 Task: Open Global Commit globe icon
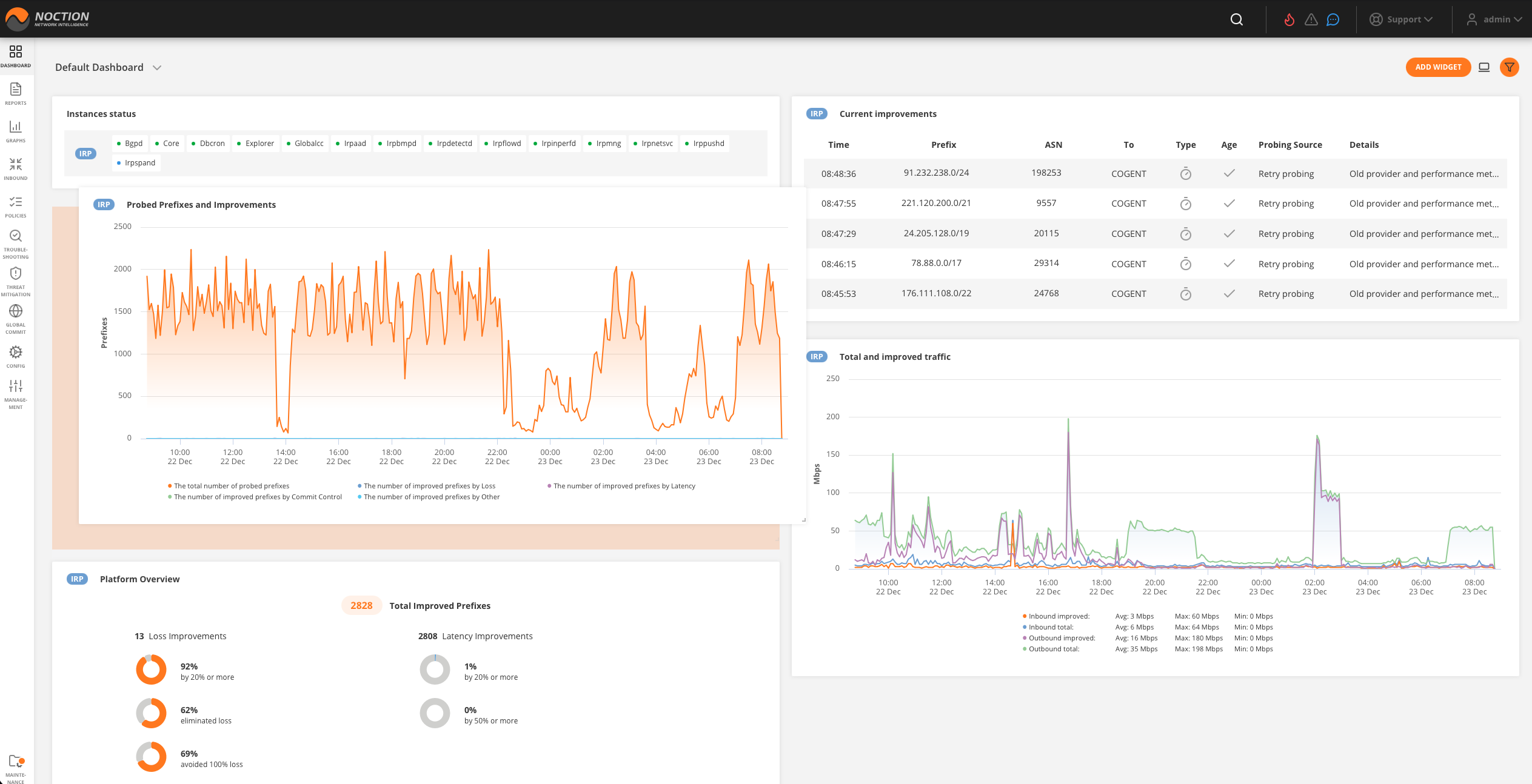(x=16, y=311)
